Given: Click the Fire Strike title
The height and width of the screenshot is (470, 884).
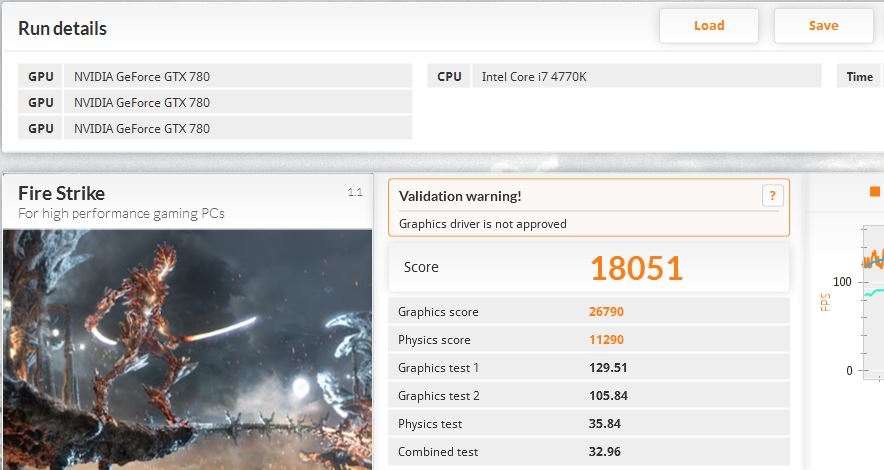Looking at the screenshot, I should coord(61,193).
